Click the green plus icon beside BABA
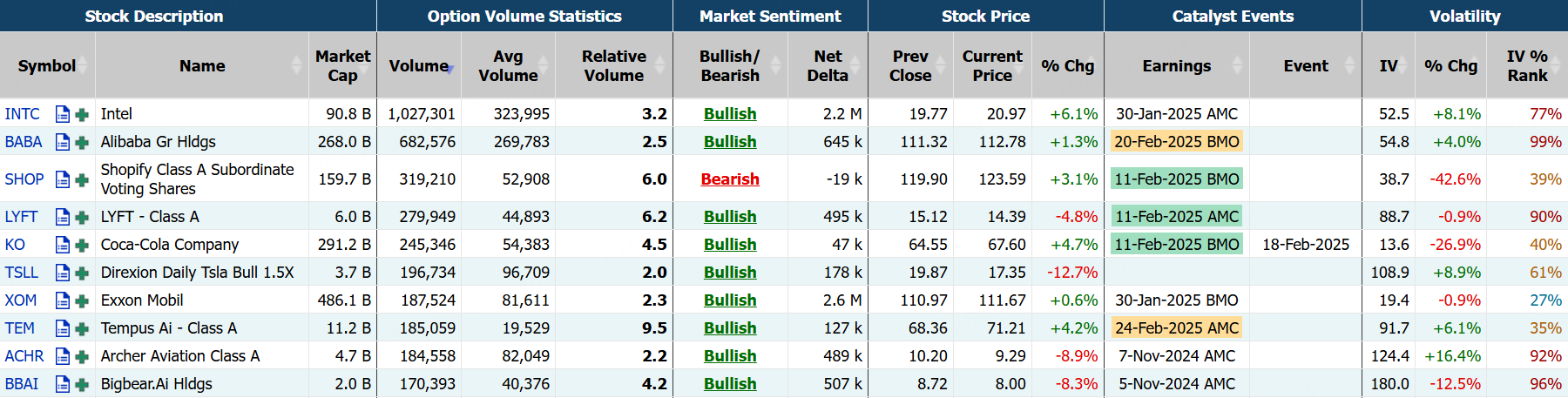The height and width of the screenshot is (398, 1568). tap(82, 142)
